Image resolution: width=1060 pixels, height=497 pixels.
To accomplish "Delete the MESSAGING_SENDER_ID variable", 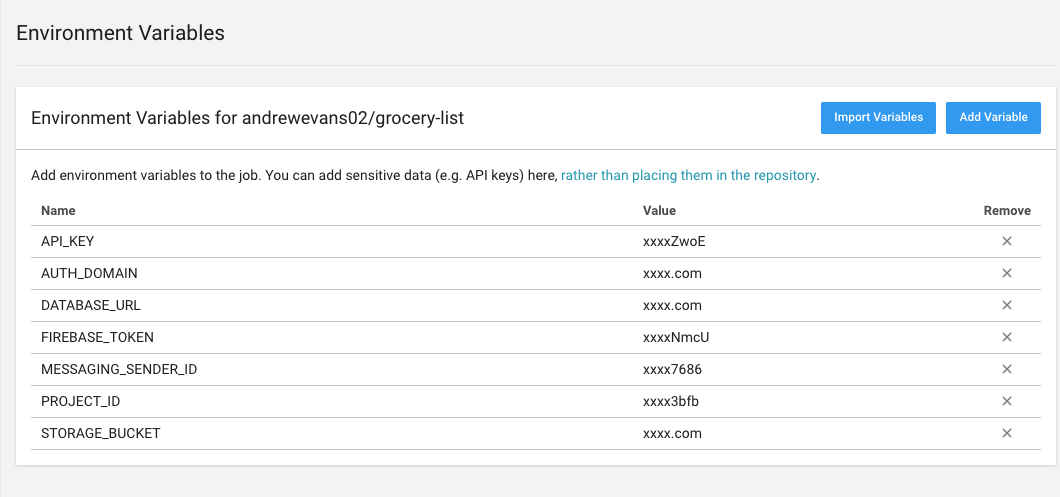I will pos(1007,369).
